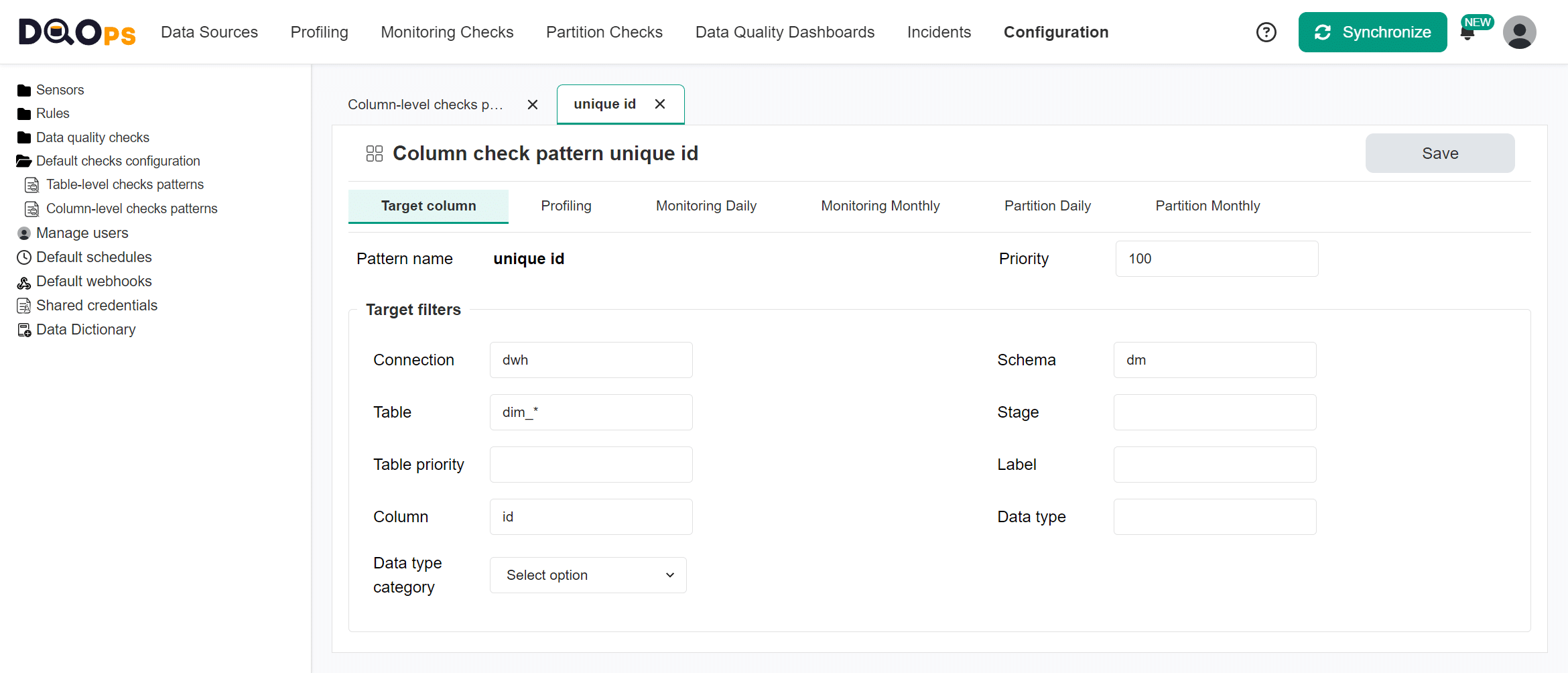
Task: Click the Default webhooks icon
Action: click(24, 281)
